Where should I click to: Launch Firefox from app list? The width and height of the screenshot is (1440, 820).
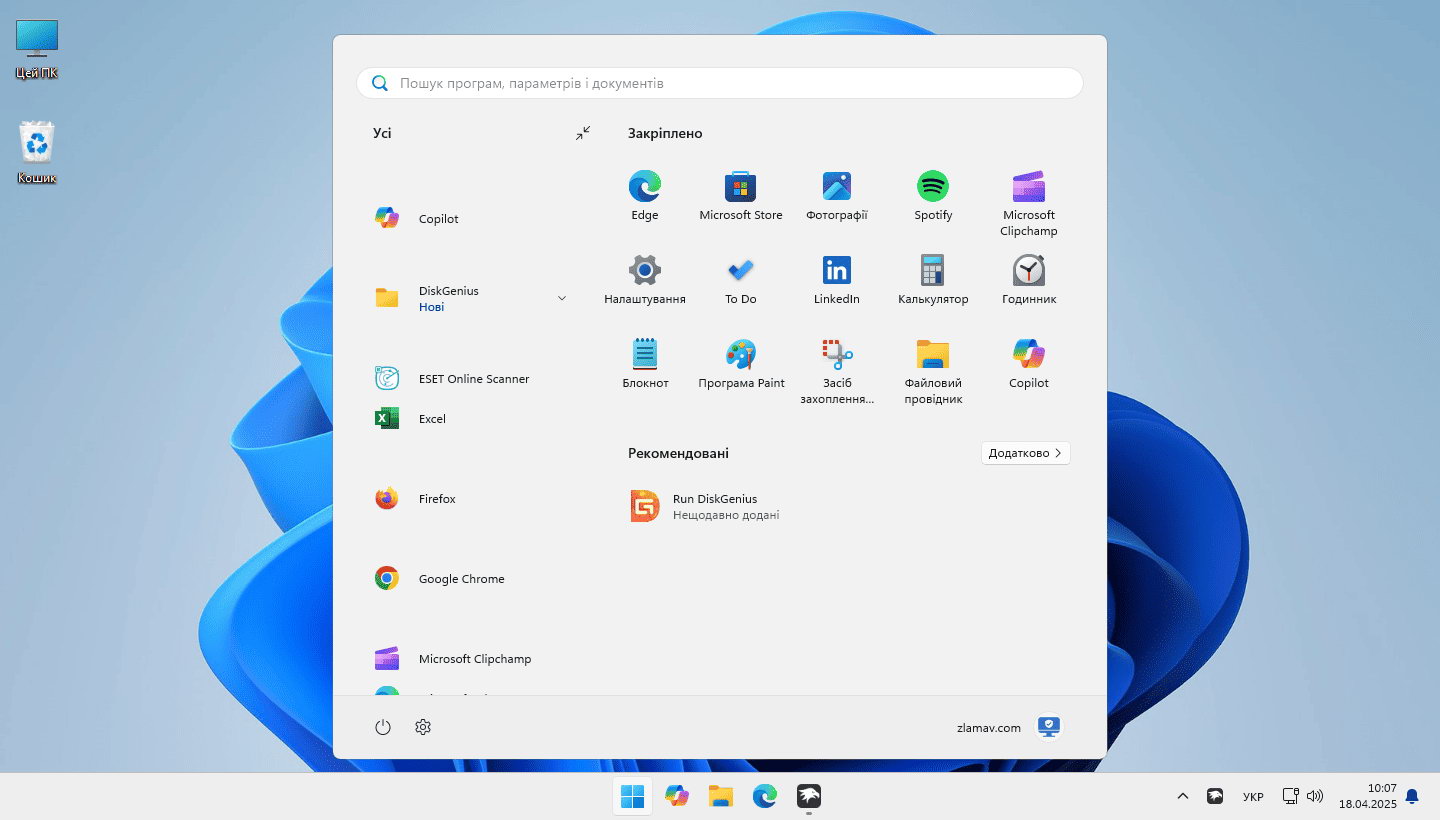(470, 498)
